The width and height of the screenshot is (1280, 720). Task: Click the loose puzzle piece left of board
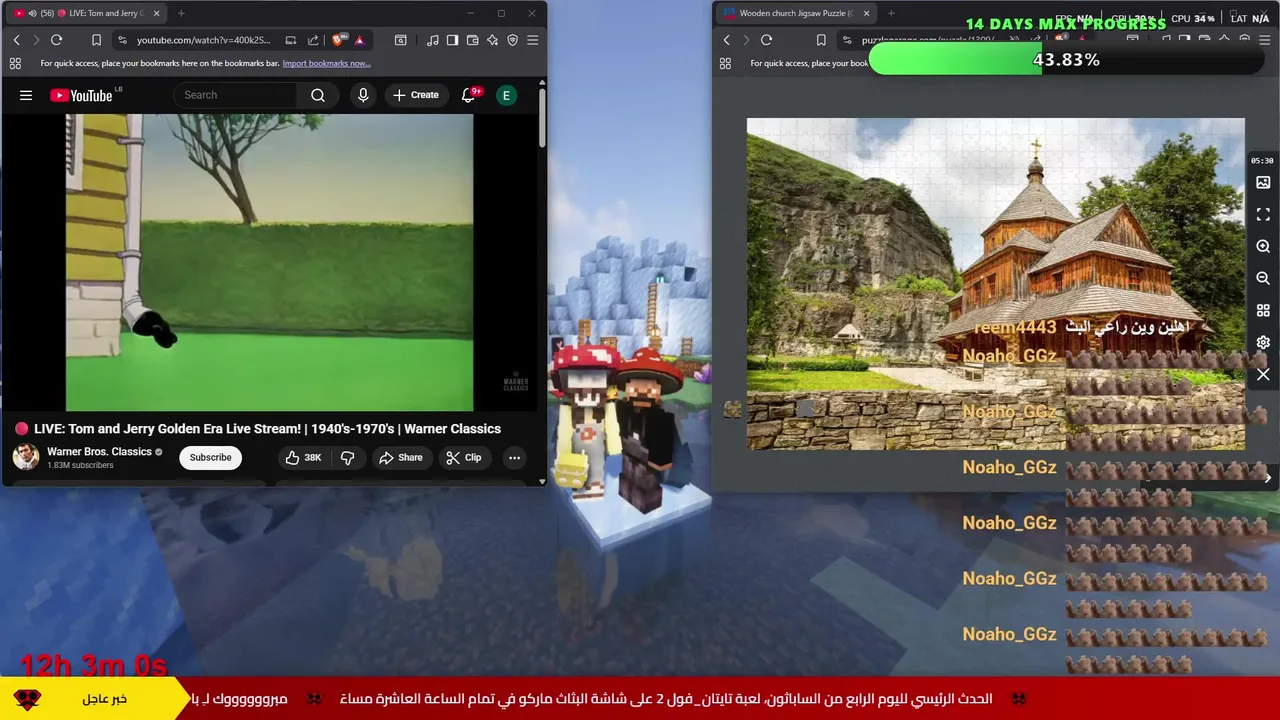[x=732, y=409]
